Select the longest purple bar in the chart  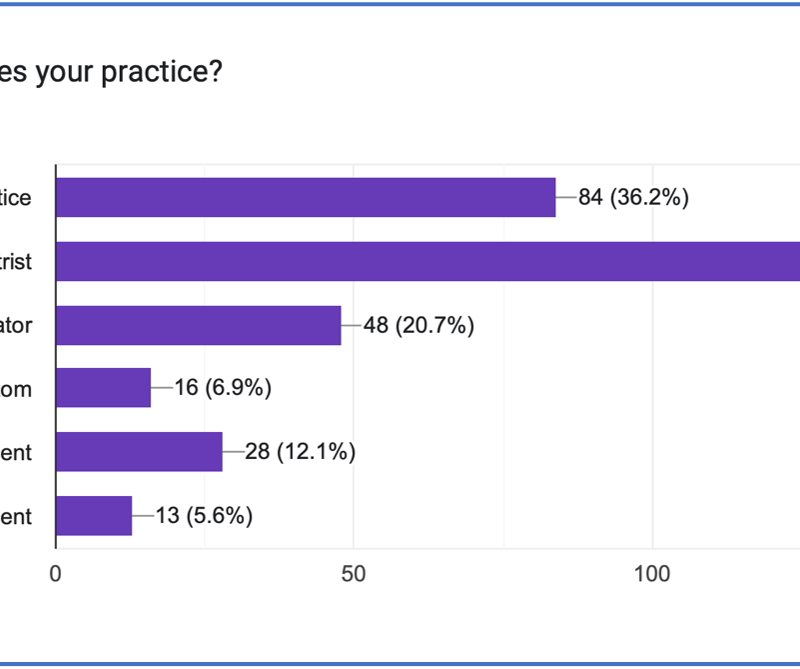point(427,262)
